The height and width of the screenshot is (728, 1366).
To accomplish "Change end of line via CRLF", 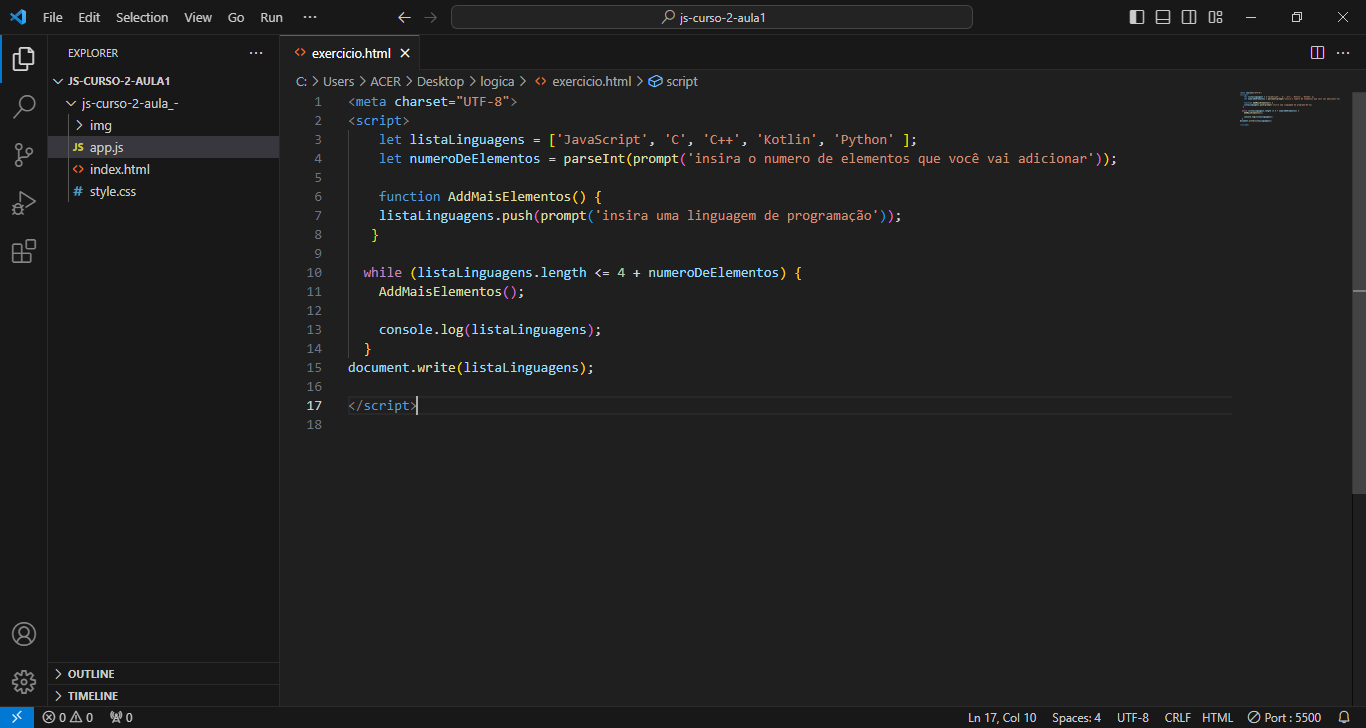I will (1177, 717).
